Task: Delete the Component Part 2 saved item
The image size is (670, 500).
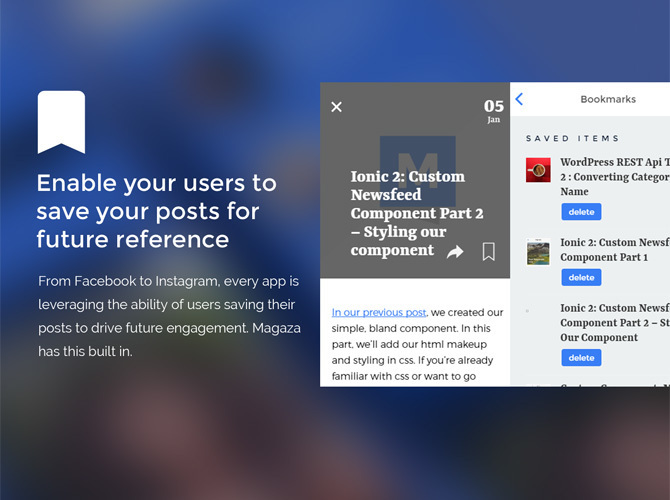Action: 581,358
